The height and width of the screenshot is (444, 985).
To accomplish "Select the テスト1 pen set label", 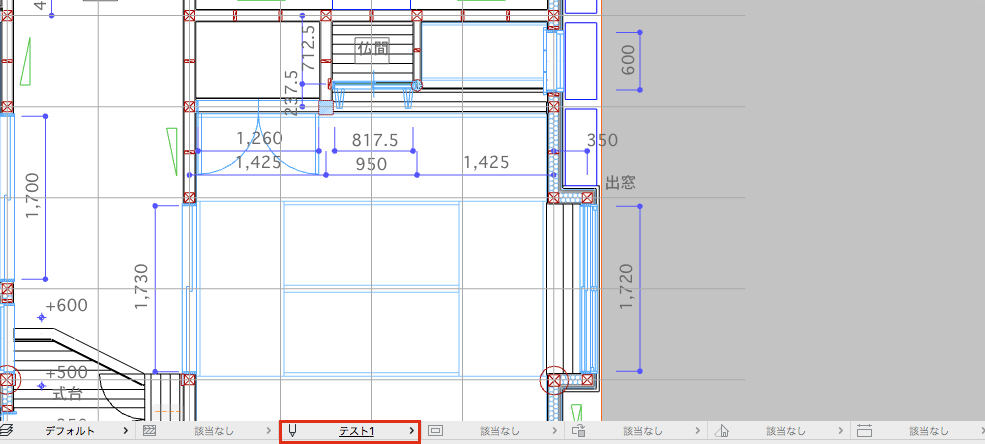I will [x=357, y=431].
